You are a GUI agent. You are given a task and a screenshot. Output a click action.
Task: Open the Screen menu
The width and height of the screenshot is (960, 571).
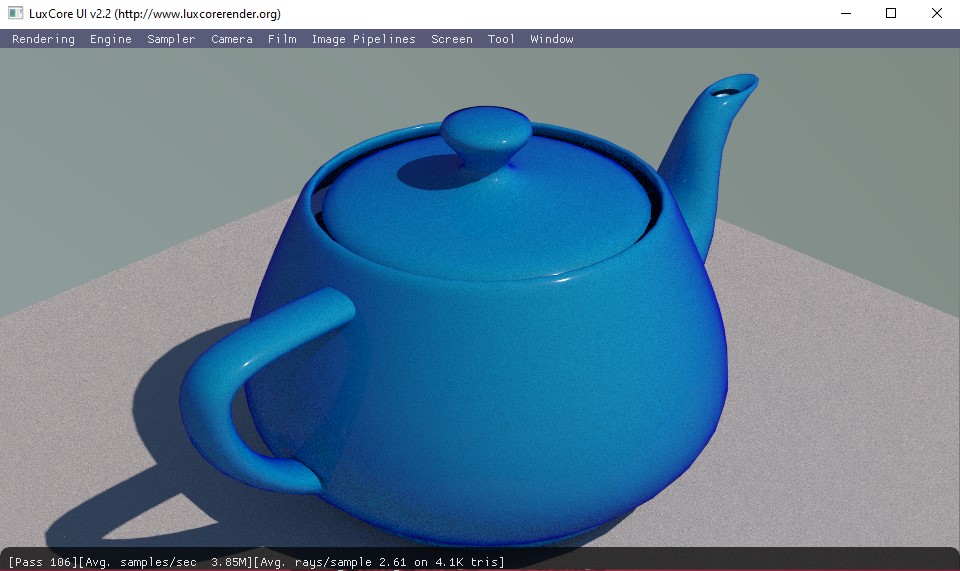click(452, 39)
